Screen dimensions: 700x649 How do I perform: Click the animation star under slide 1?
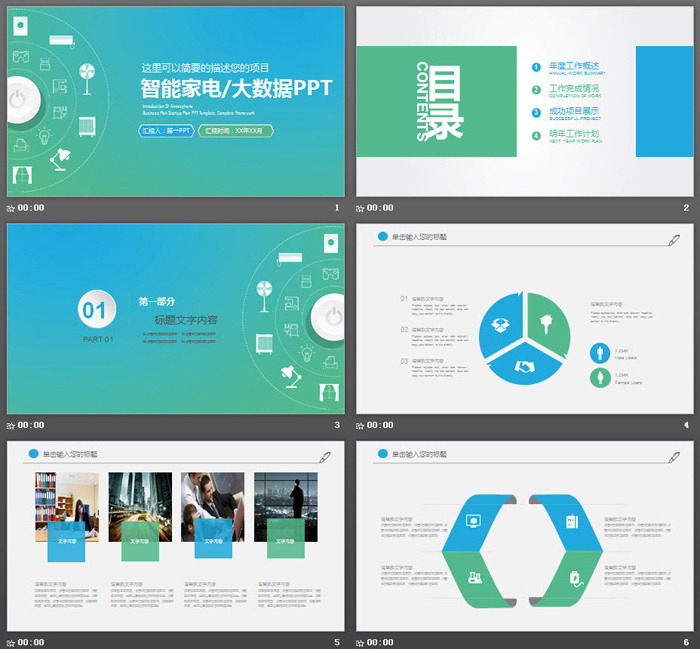tap(11, 208)
